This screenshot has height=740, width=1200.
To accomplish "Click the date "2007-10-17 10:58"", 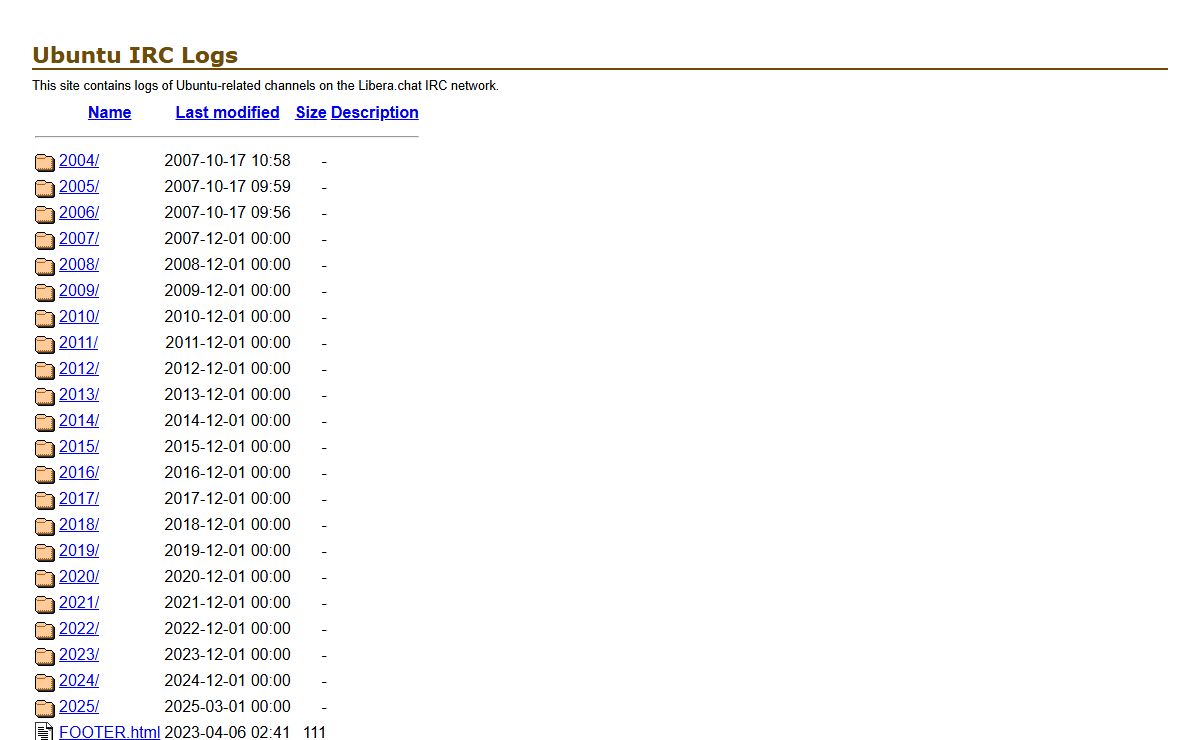I will point(228,161).
